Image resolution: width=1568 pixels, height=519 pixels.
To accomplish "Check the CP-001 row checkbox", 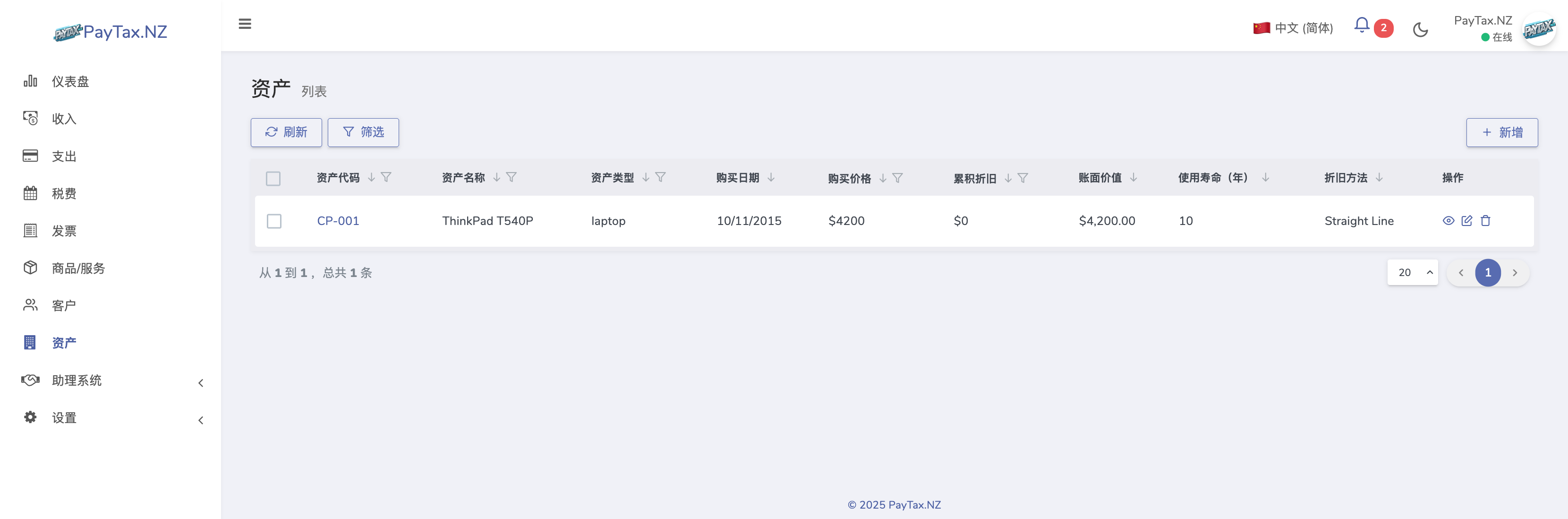I will pos(274,221).
